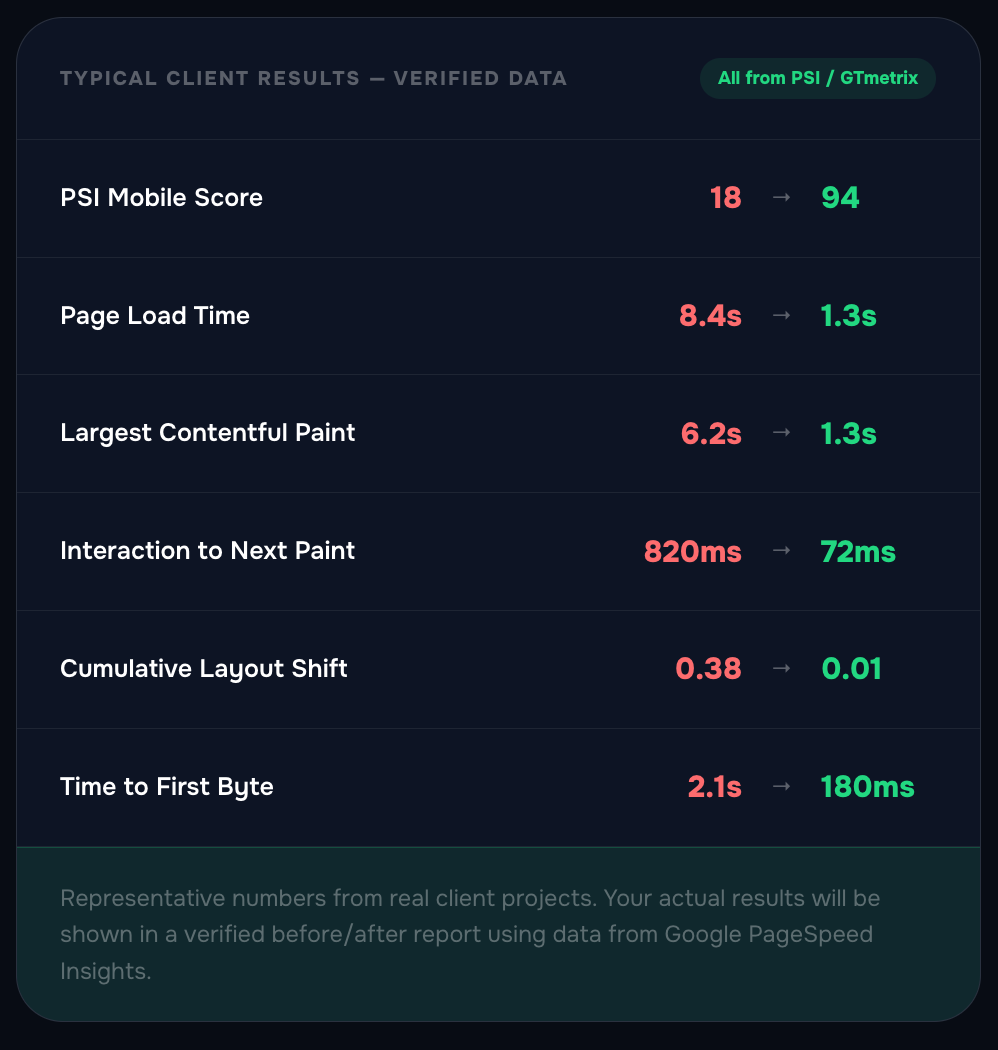This screenshot has height=1050, width=998.
Task: Click the green 72ms value
Action: [858, 551]
